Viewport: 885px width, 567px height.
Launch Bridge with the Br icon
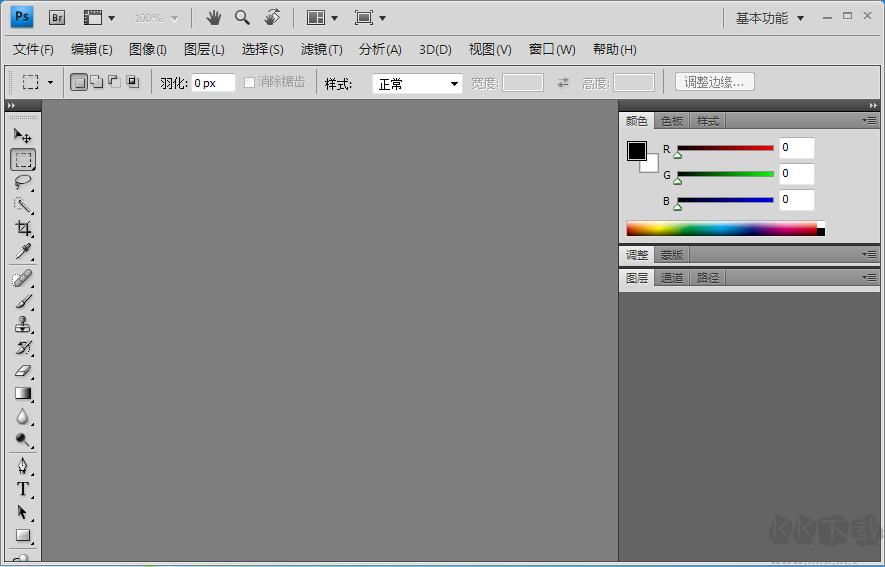[57, 17]
